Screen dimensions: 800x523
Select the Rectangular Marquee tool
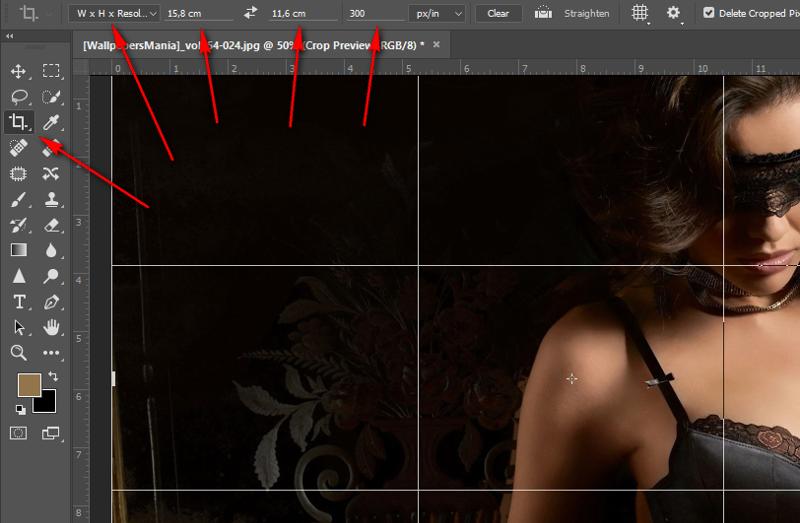(51, 71)
